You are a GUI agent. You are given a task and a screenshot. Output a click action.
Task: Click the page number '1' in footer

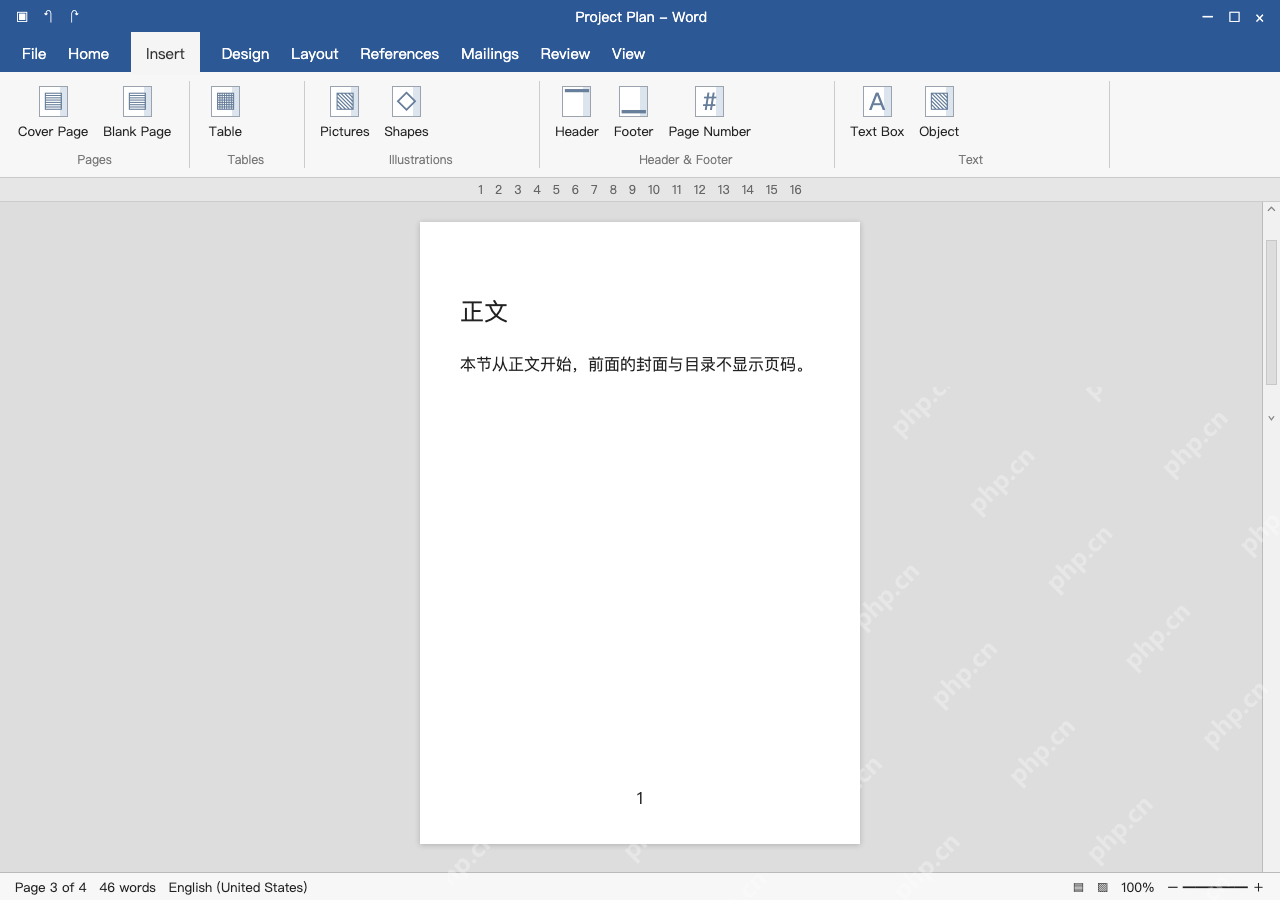(x=640, y=797)
